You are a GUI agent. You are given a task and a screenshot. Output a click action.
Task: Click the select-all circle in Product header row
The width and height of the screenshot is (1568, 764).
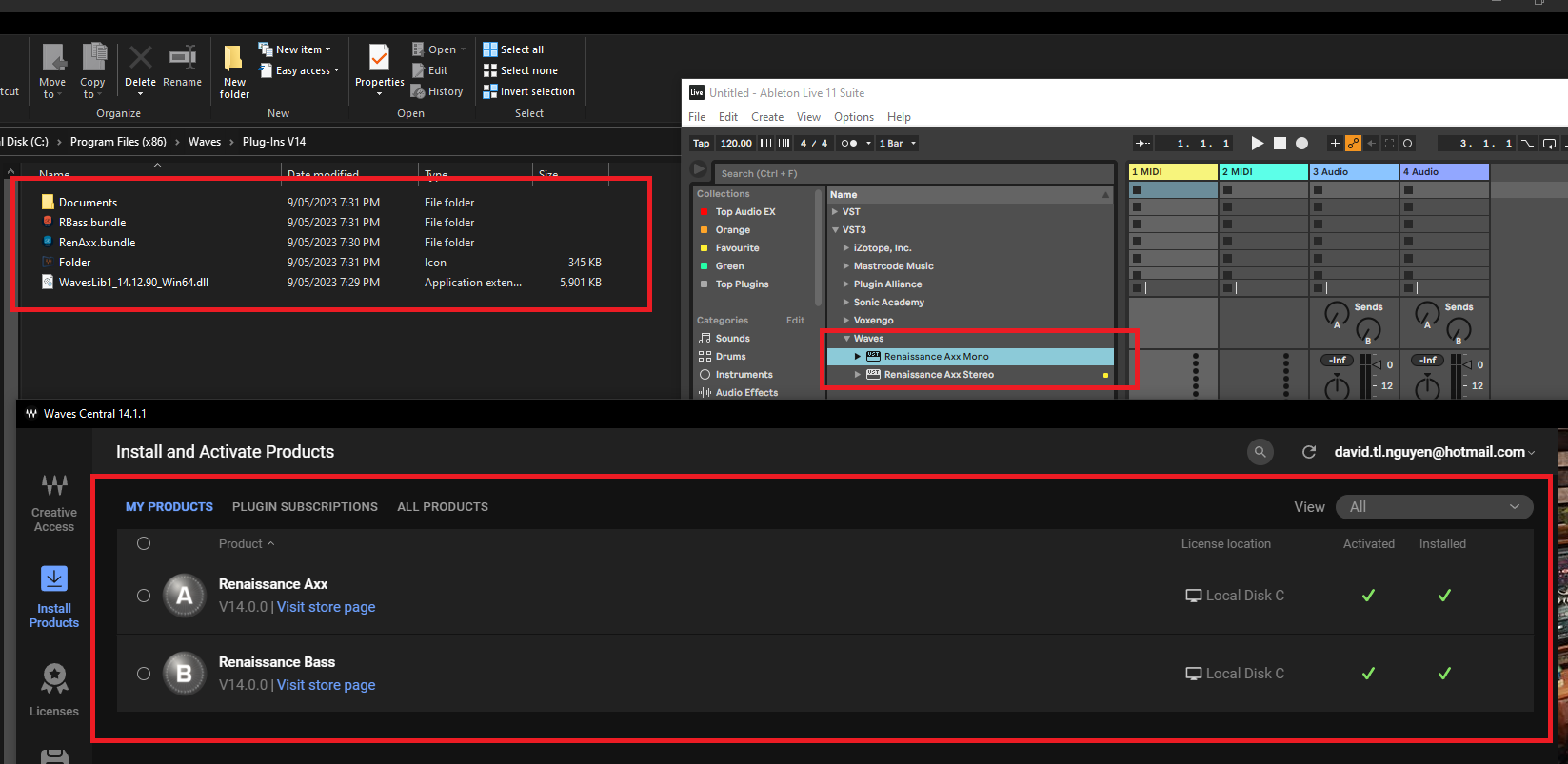144,543
